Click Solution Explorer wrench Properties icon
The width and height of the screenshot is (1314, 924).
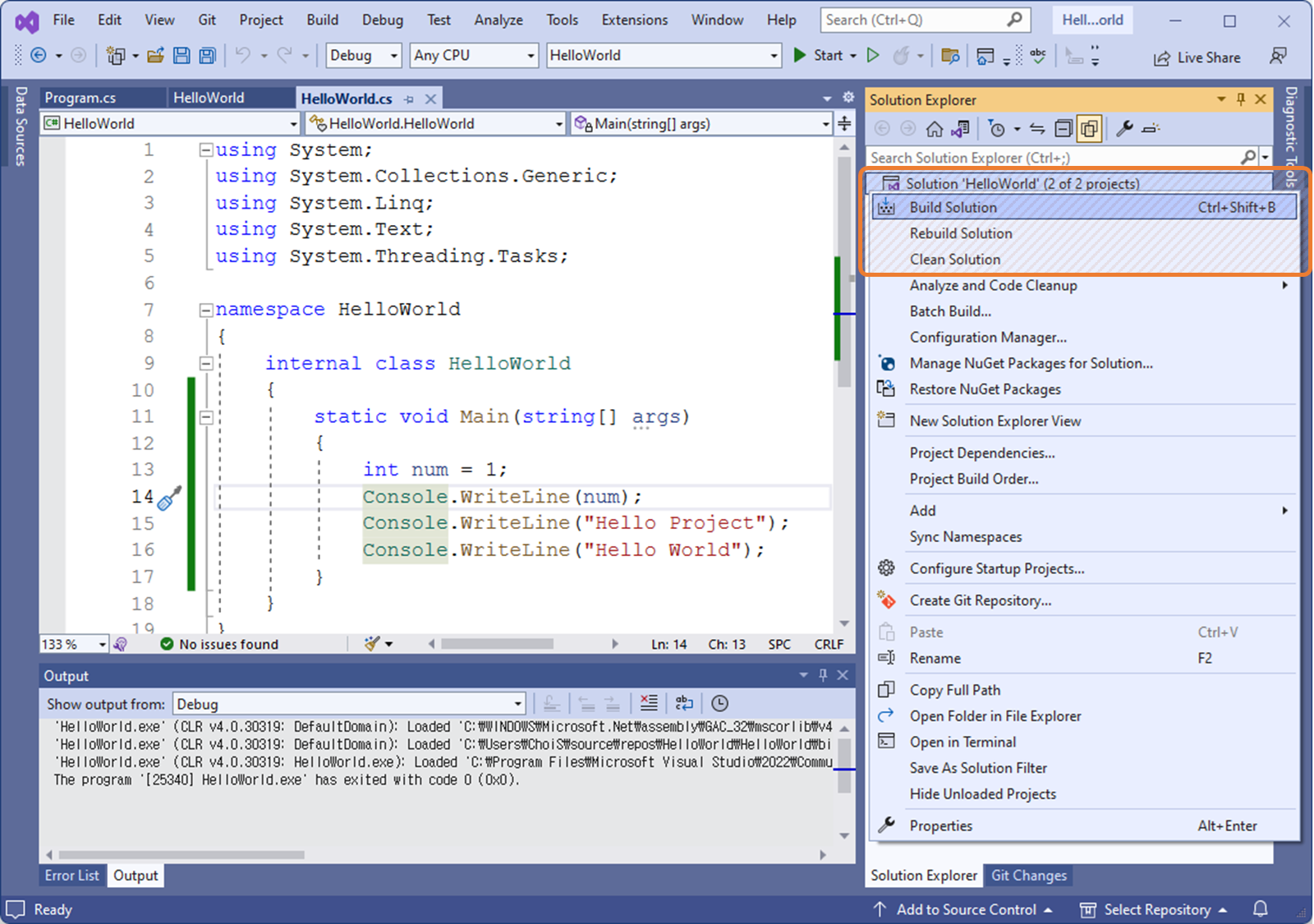pos(1125,129)
